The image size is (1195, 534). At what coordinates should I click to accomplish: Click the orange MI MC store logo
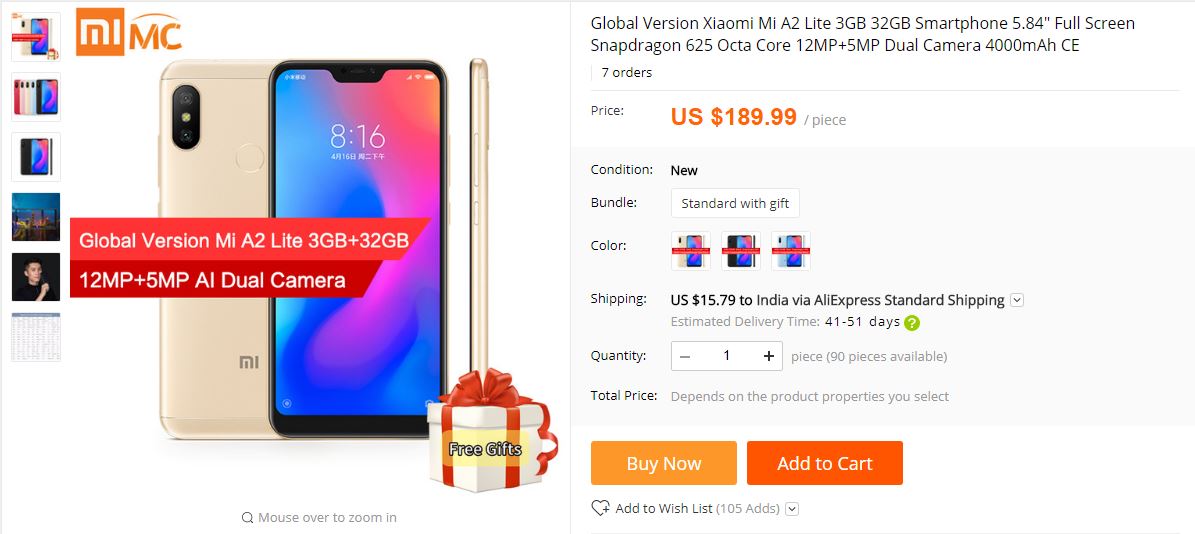point(129,32)
